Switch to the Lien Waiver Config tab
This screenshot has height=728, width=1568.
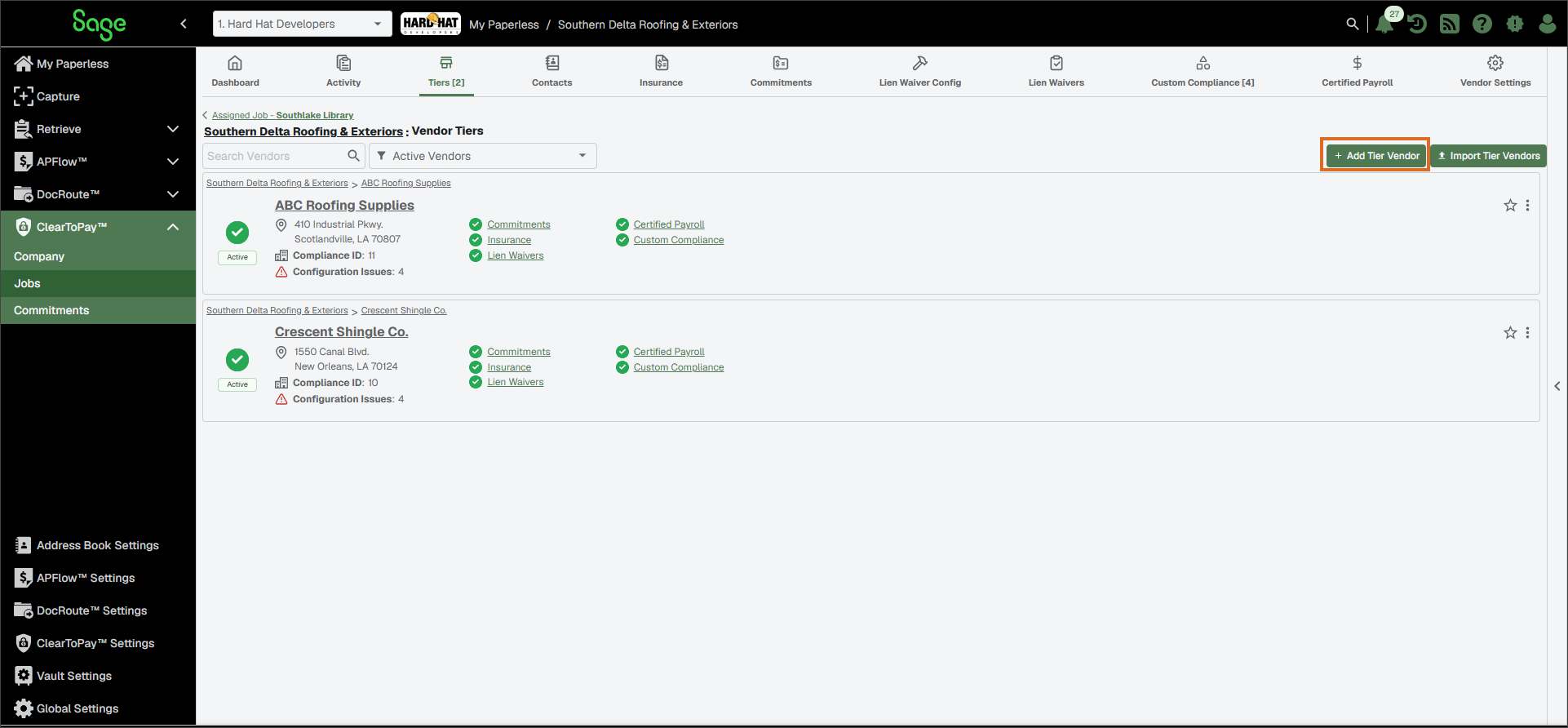click(x=920, y=71)
